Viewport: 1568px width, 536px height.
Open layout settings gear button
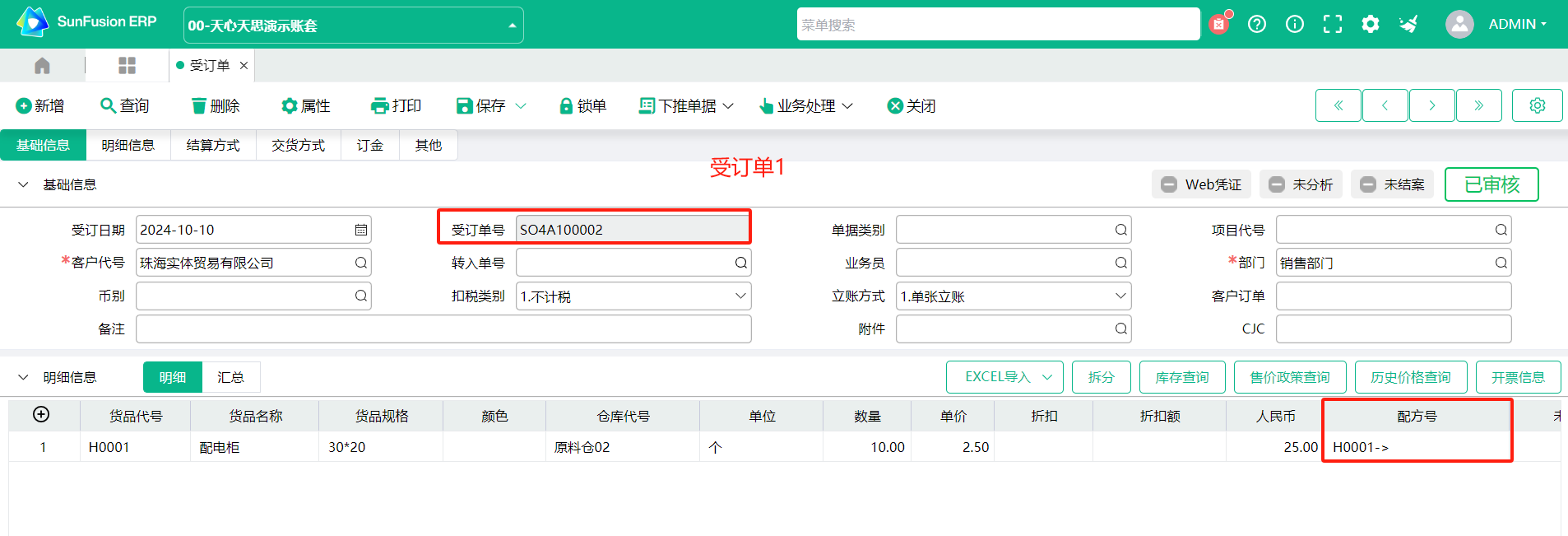point(1537,105)
